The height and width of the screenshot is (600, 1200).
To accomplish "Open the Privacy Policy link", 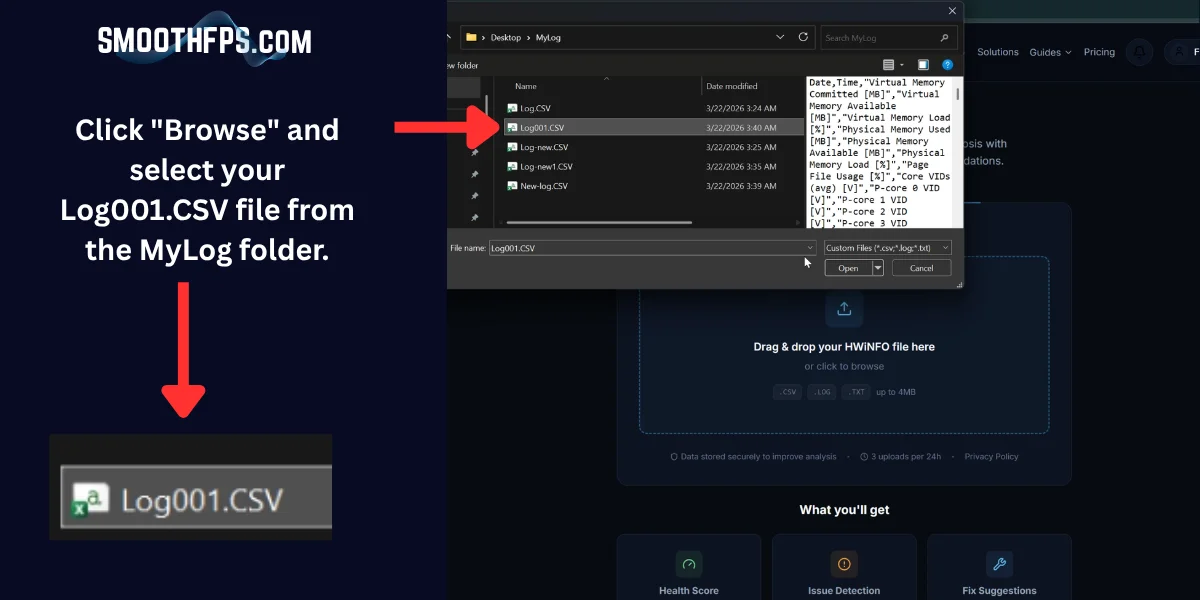I will (991, 456).
